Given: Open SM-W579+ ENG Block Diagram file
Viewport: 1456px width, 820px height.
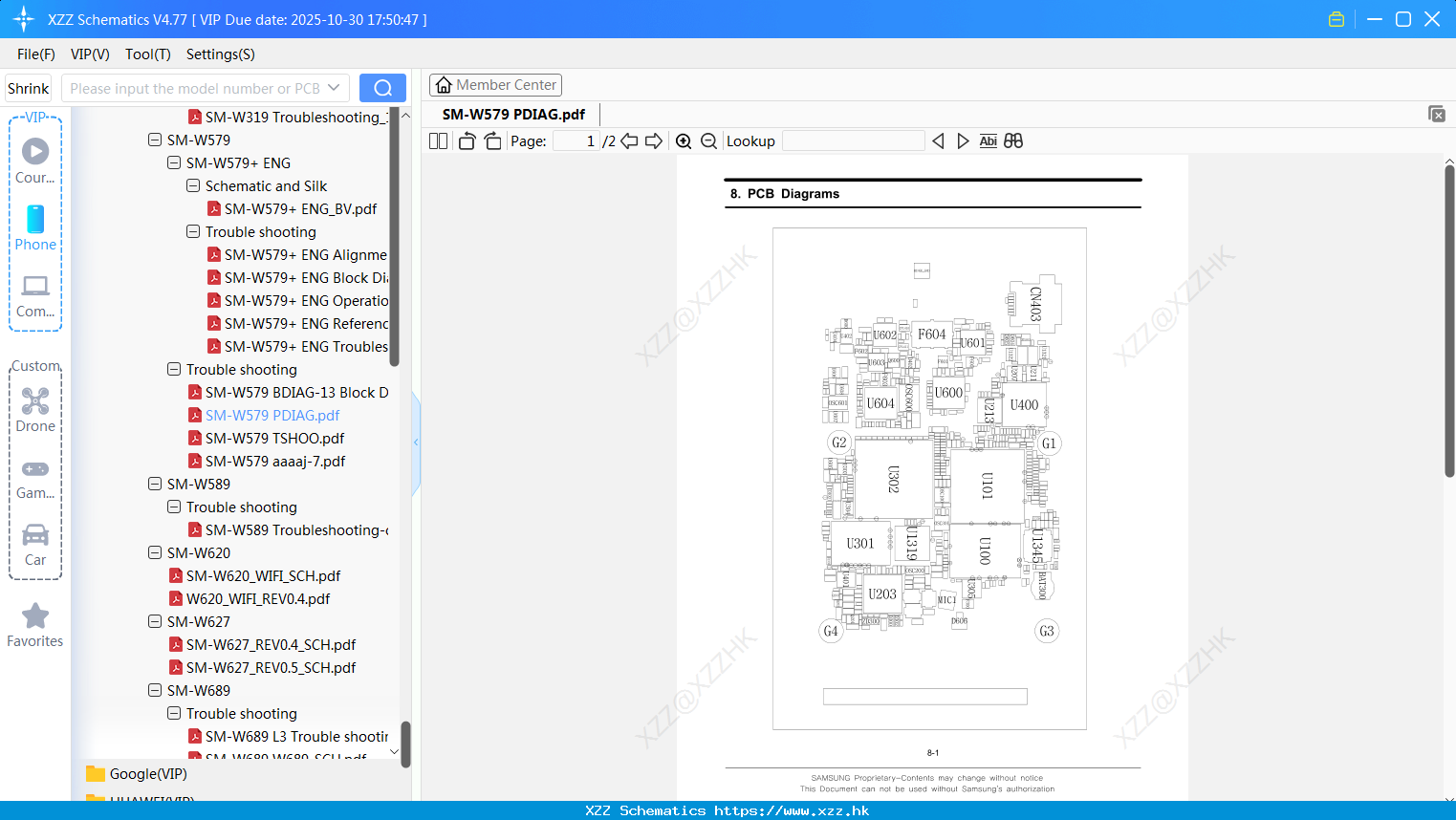Looking at the screenshot, I should pyautogui.click(x=297, y=277).
